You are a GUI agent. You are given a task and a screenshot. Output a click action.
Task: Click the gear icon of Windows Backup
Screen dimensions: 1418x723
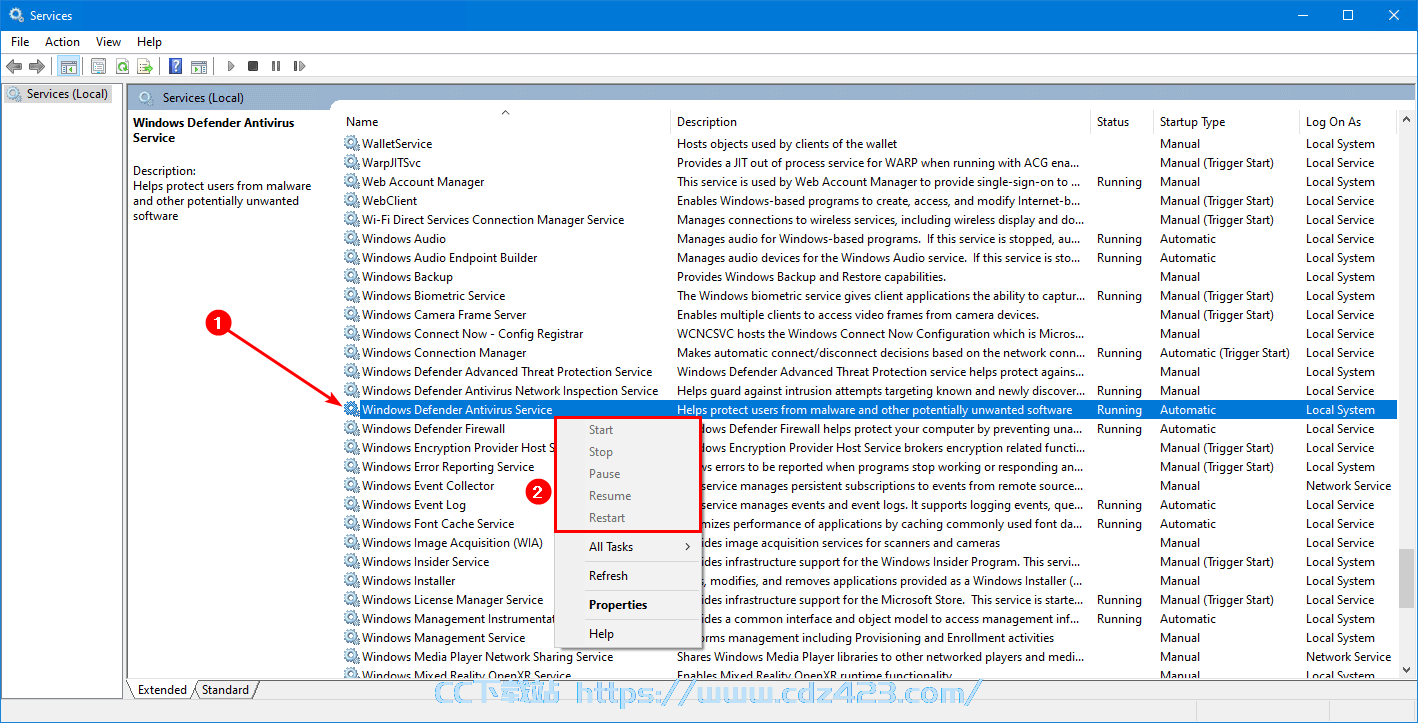[352, 277]
